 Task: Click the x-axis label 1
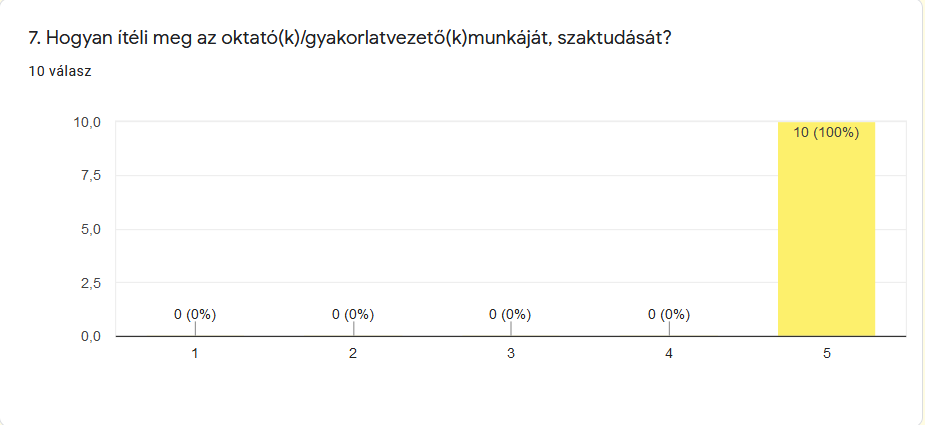[195, 354]
